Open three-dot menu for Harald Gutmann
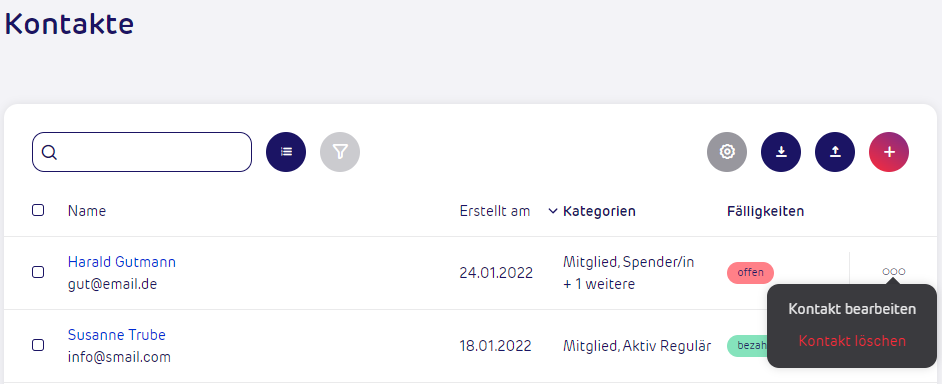Image resolution: width=942 pixels, height=384 pixels. click(894, 272)
